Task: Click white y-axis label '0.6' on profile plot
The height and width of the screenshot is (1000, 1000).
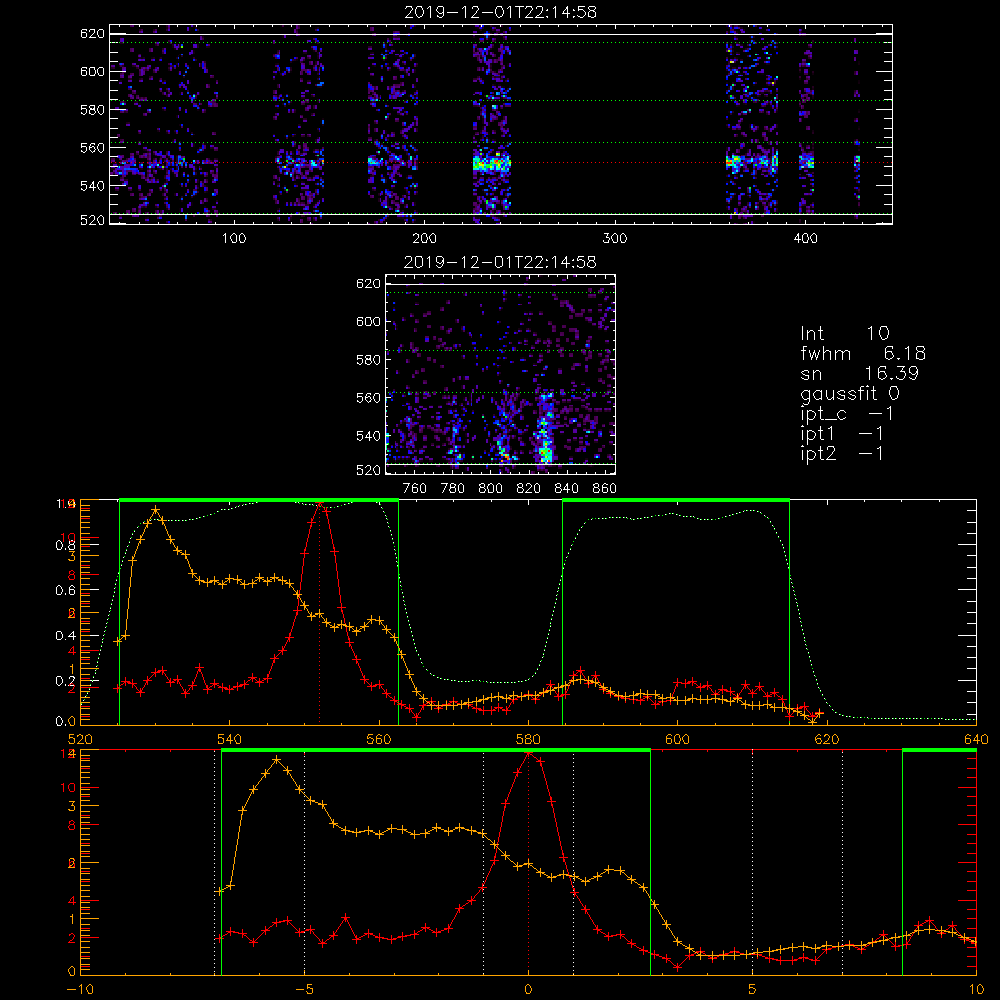Action: point(65,591)
